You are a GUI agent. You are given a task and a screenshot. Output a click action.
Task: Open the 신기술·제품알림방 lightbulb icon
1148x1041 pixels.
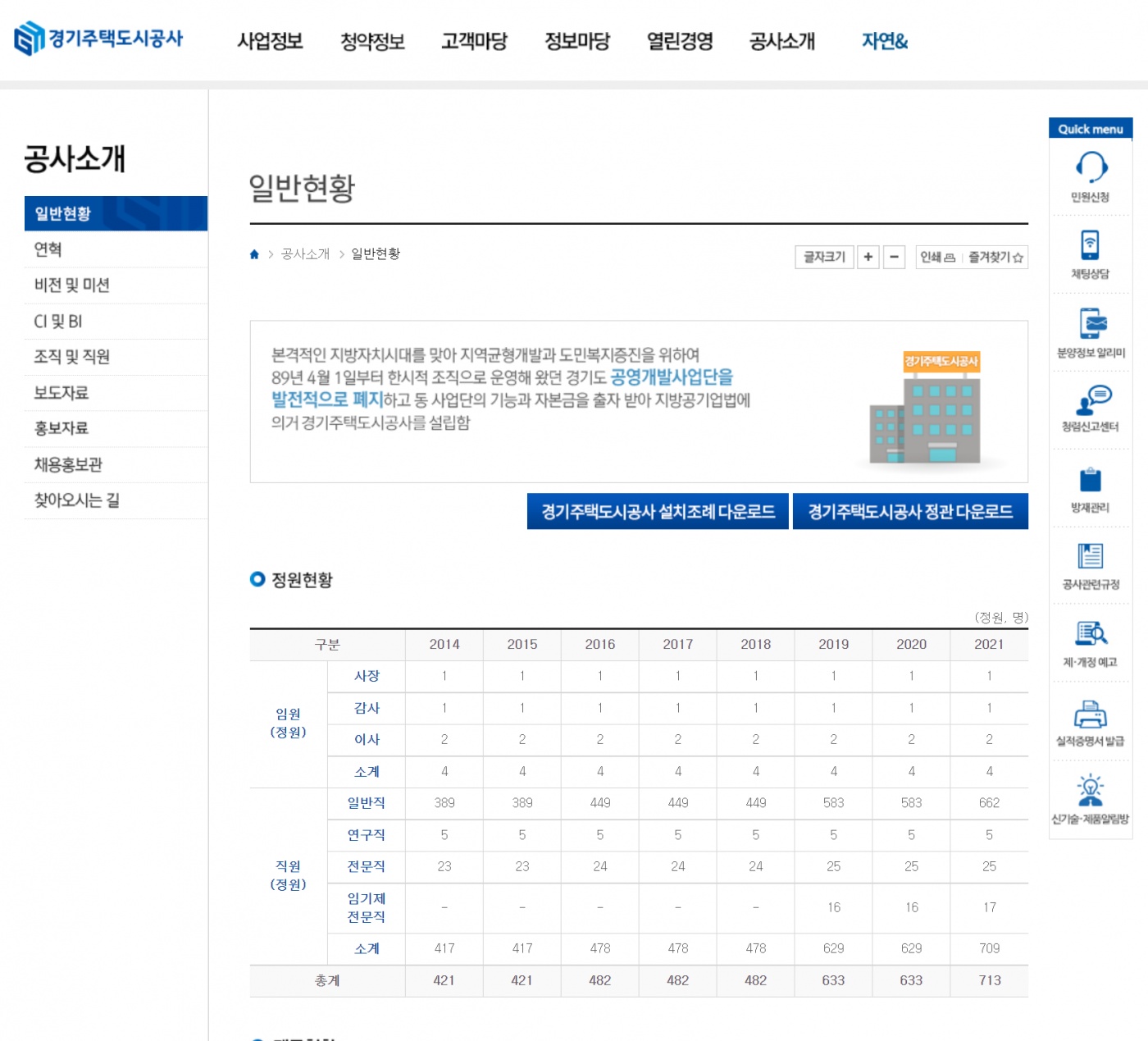(1090, 791)
